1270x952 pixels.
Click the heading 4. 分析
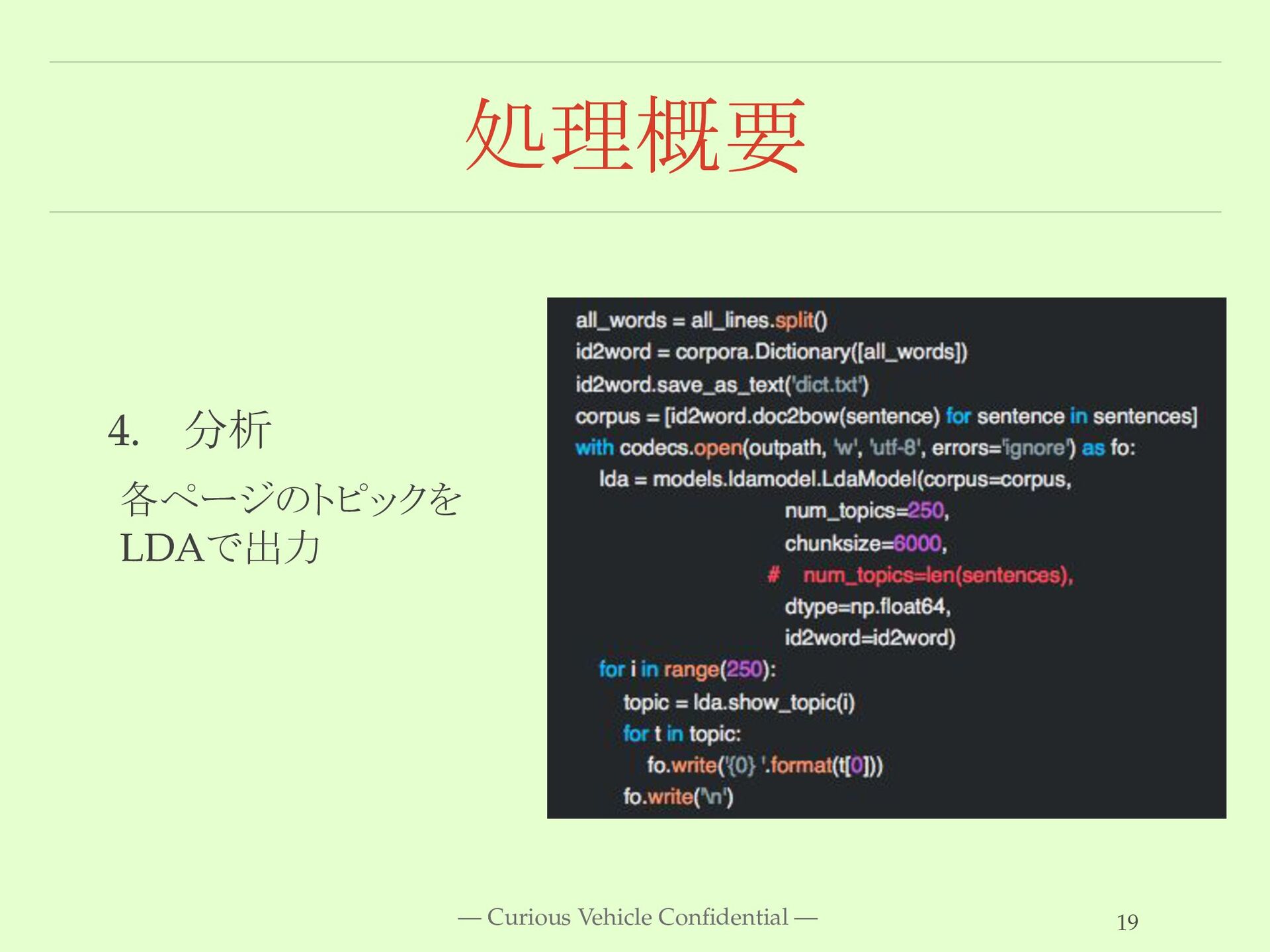point(190,430)
